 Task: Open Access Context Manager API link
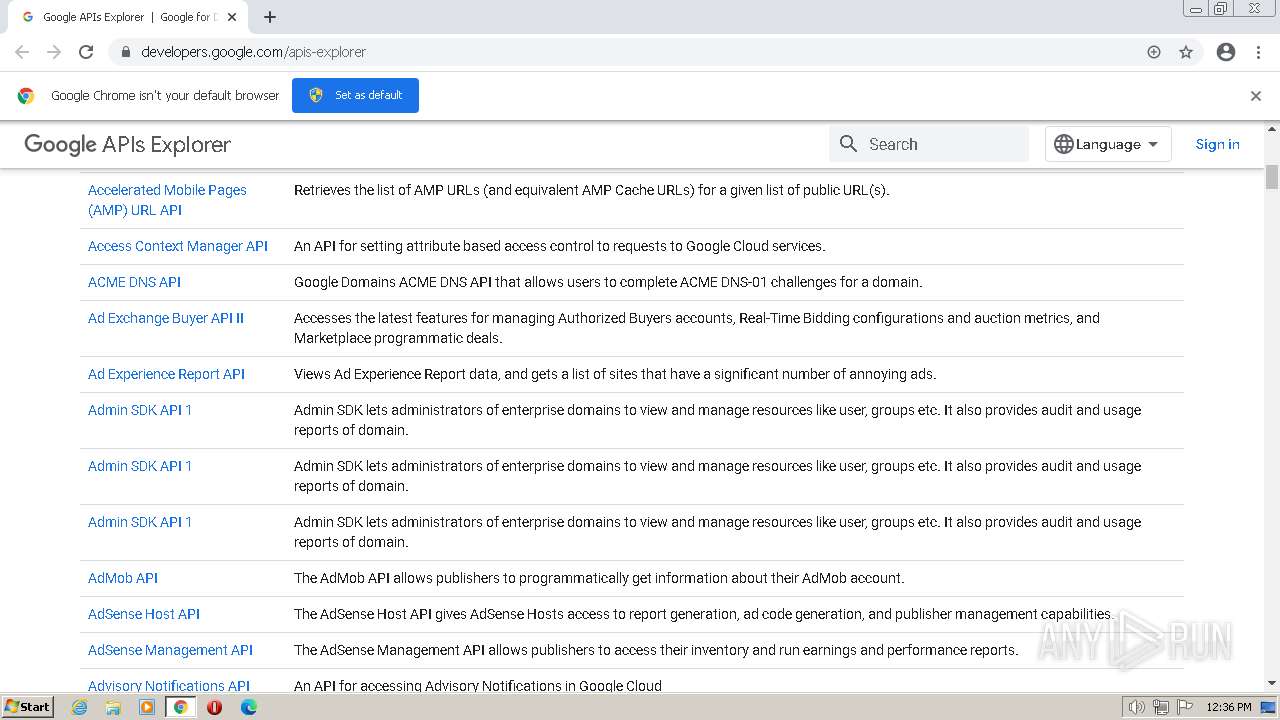[178, 246]
